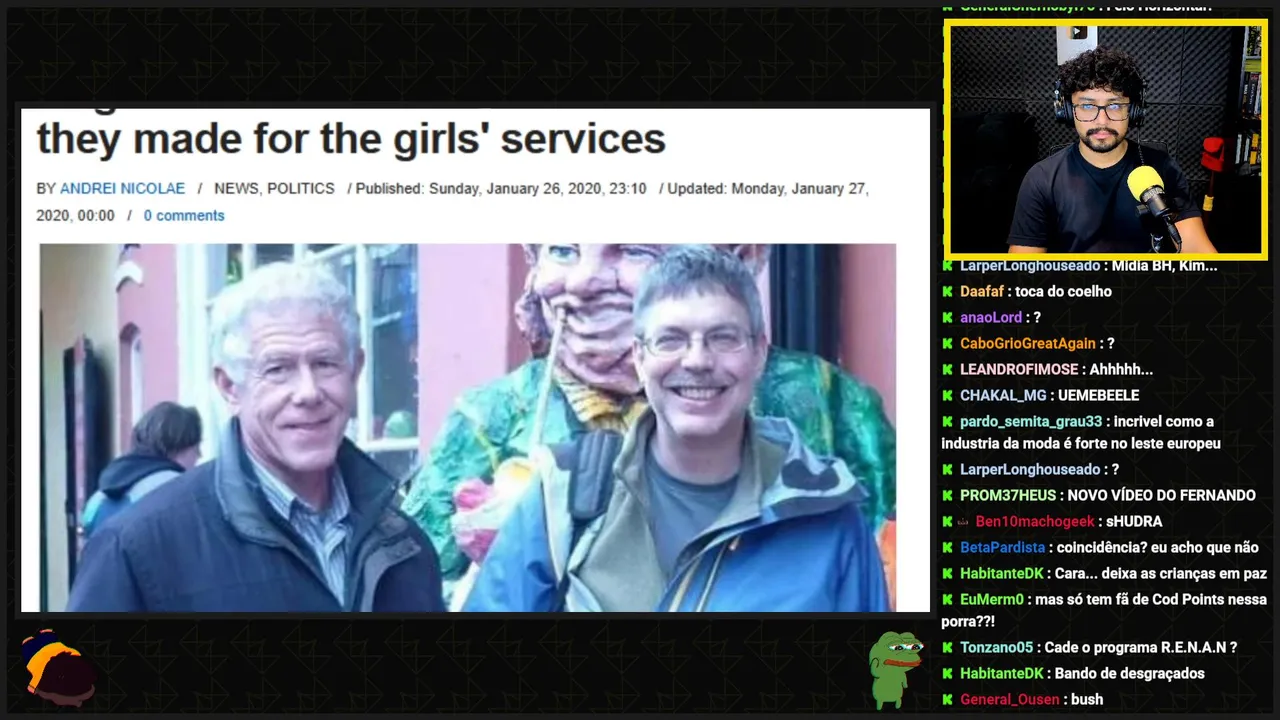Click the streamer webcam feed
The height and width of the screenshot is (720, 1280).
[x=1106, y=139]
